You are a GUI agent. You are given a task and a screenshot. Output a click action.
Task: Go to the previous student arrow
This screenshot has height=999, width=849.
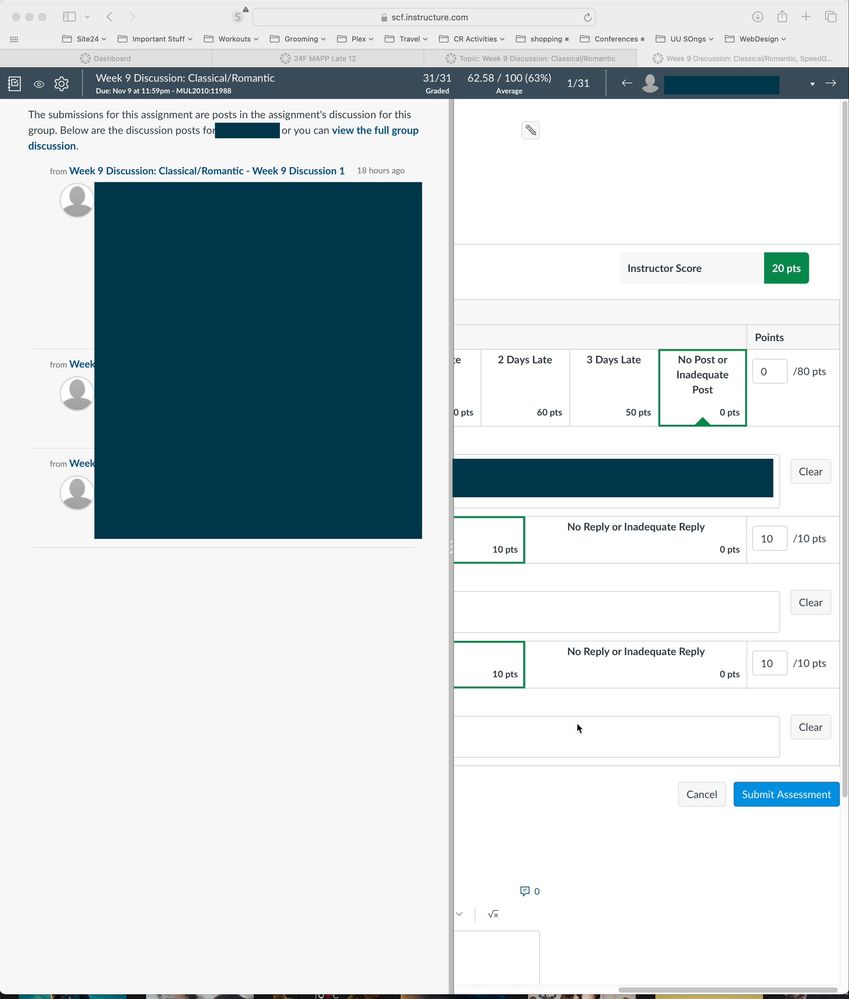(627, 83)
